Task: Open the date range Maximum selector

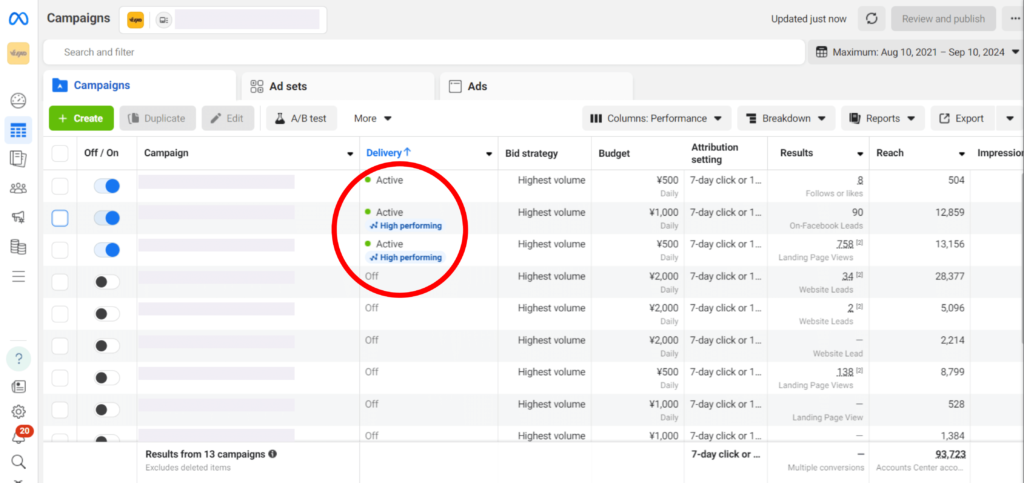Action: 914,52
